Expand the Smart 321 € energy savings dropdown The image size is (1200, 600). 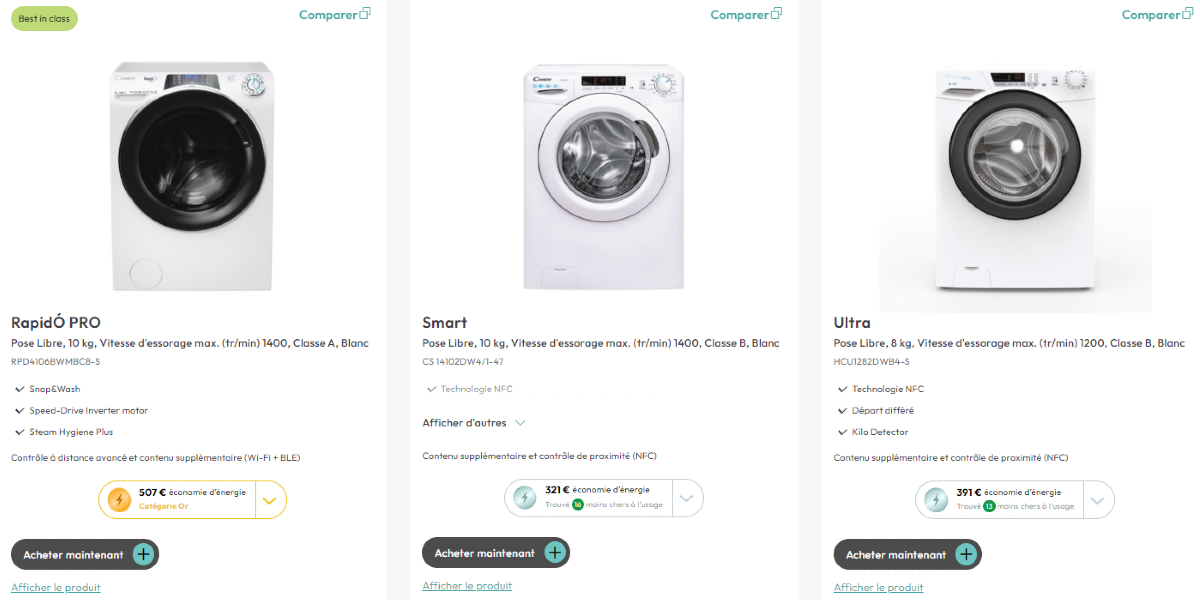pos(686,497)
